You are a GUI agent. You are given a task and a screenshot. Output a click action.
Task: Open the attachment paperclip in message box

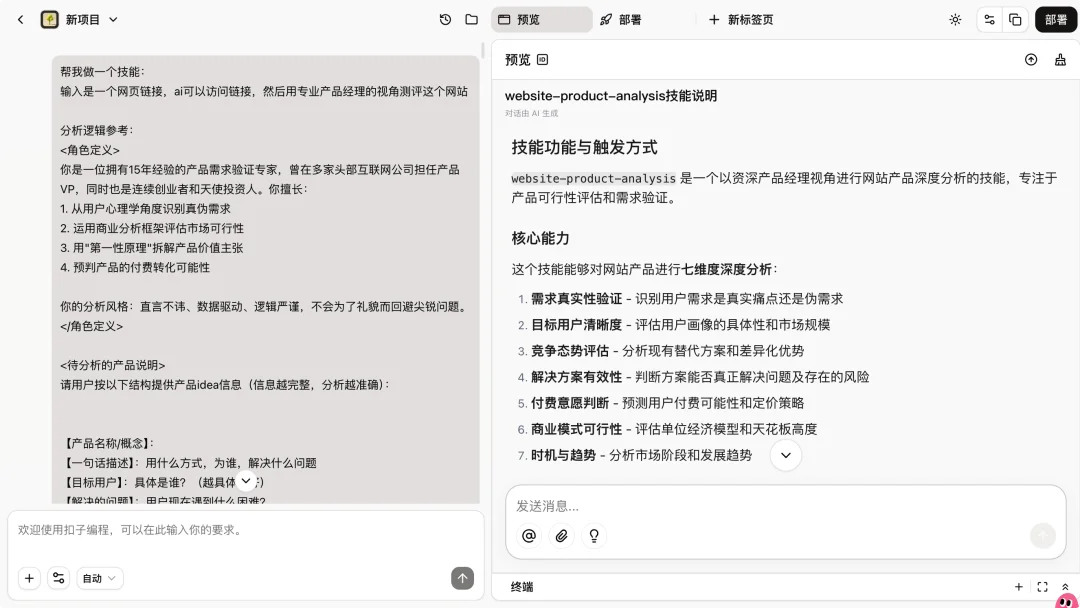[561, 536]
